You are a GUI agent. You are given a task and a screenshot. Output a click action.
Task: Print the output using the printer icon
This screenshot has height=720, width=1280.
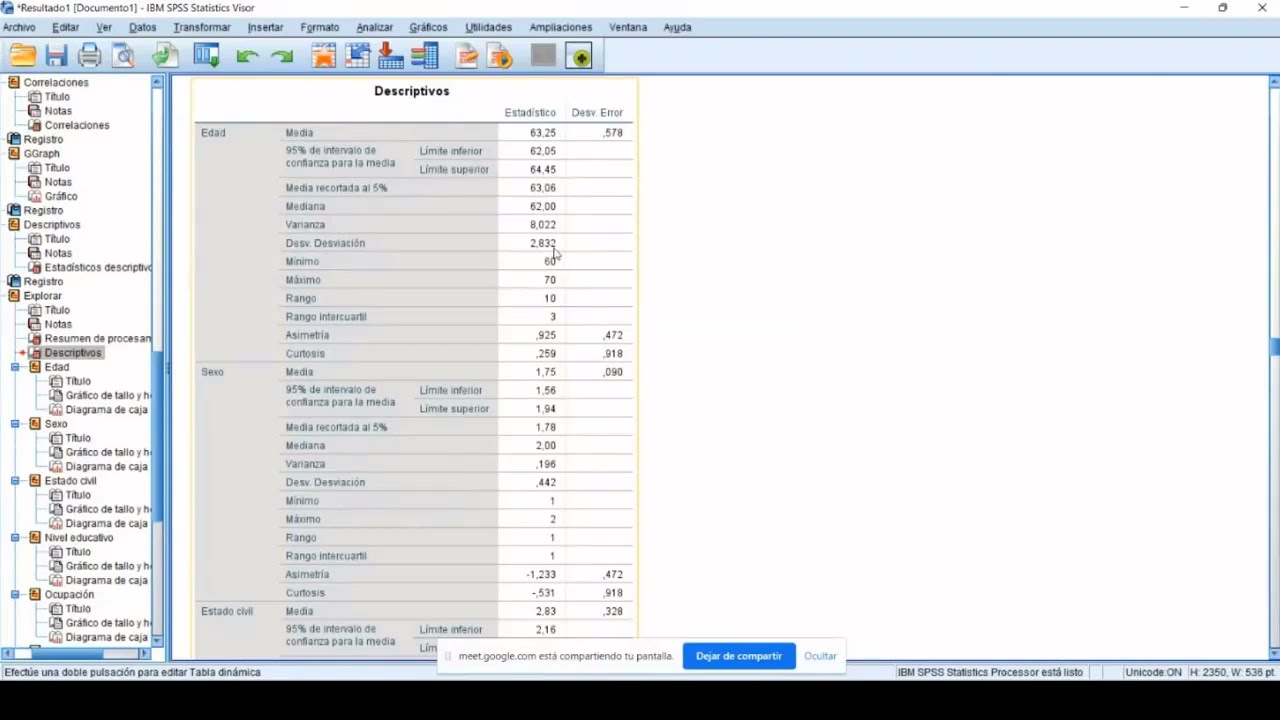90,56
